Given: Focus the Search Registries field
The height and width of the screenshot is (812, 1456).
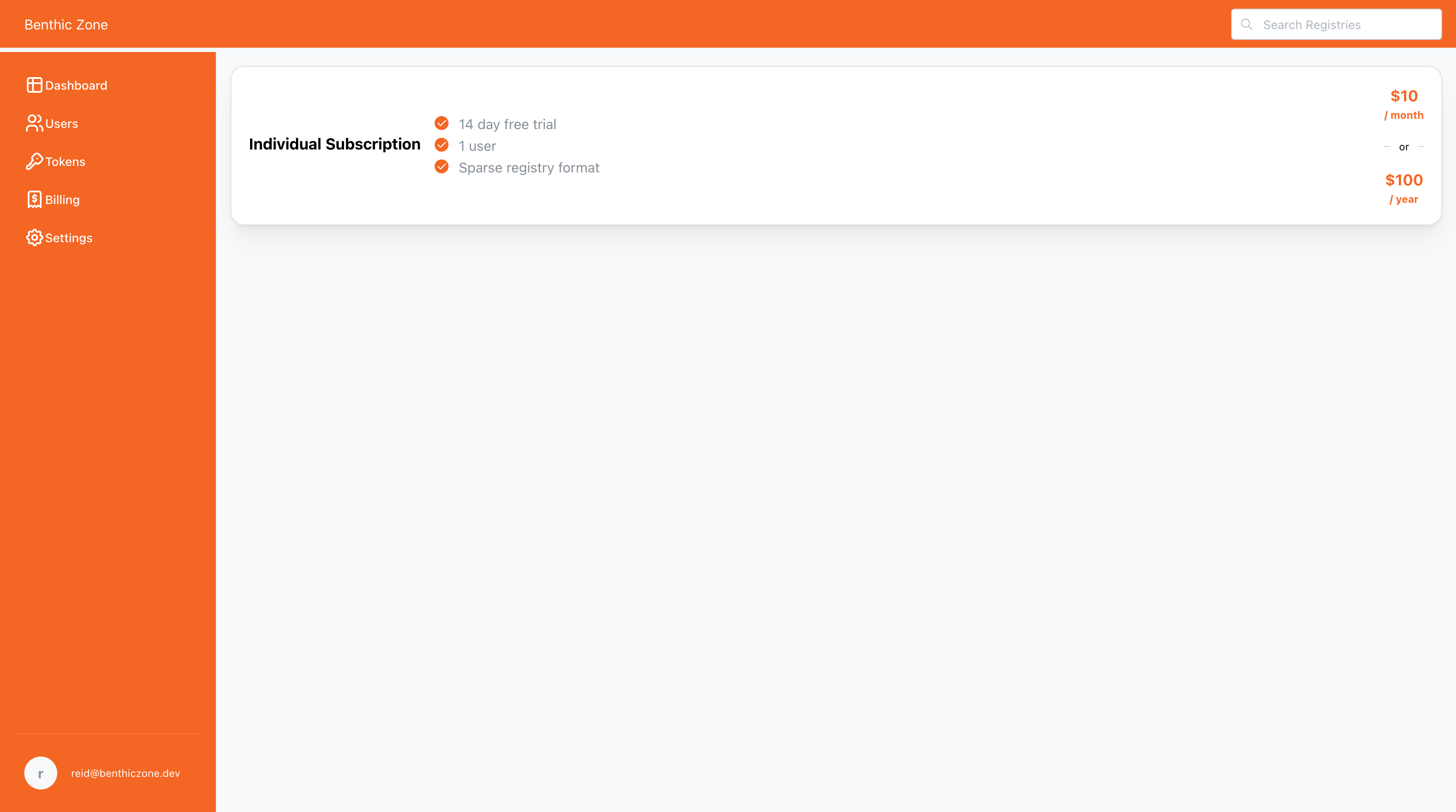Looking at the screenshot, I should point(1345,25).
